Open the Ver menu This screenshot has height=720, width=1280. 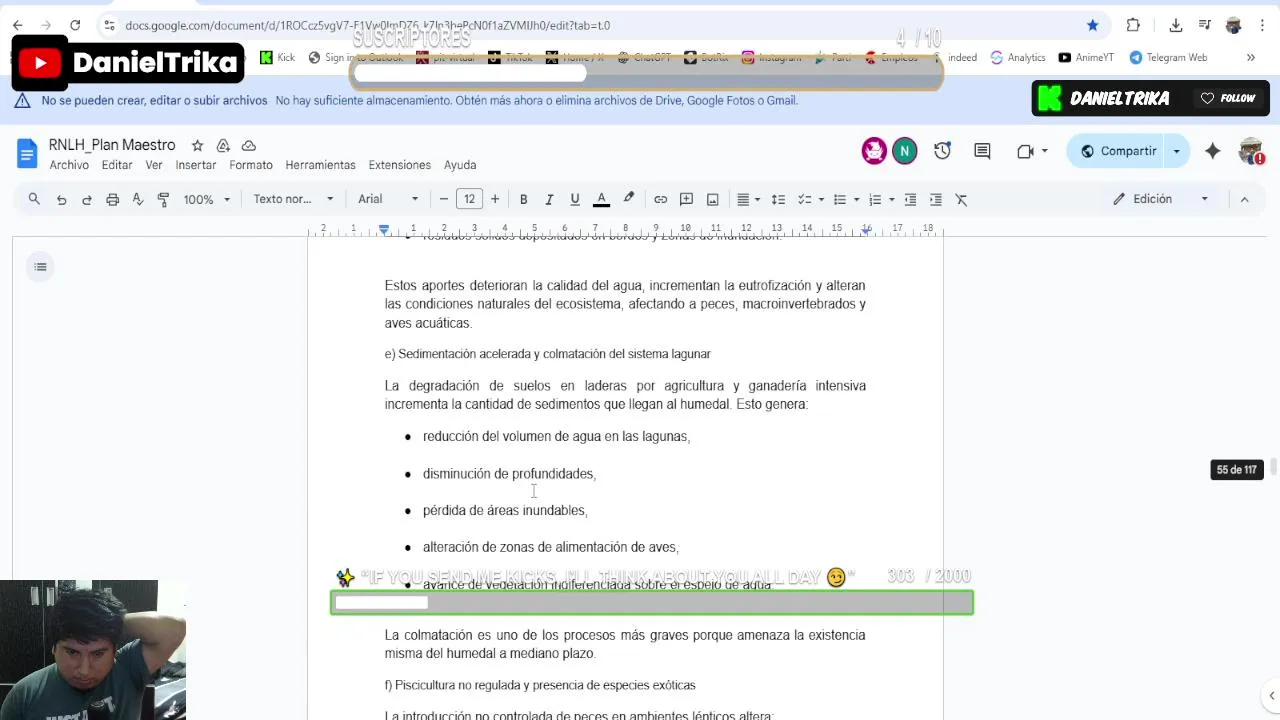154,165
